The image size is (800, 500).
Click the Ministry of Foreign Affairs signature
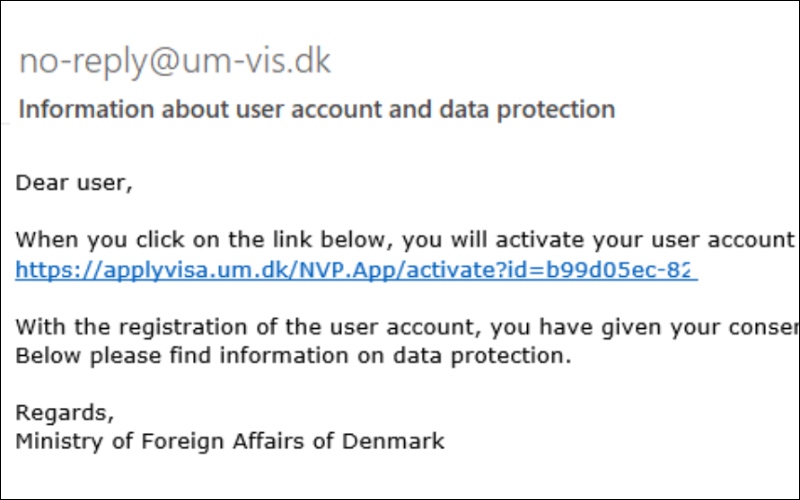click(230, 441)
